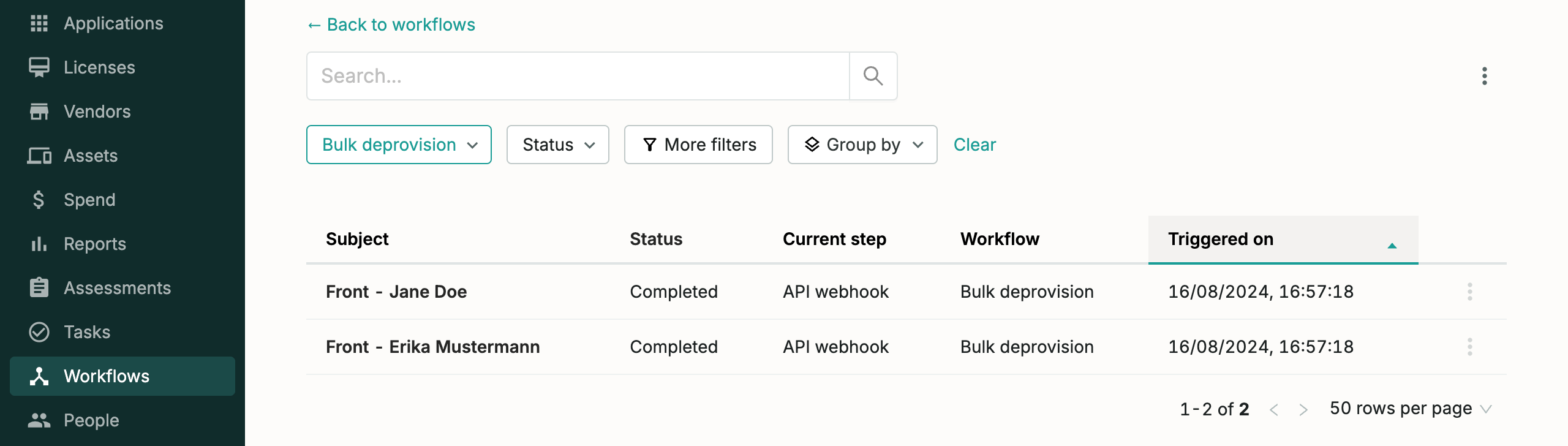Open Spend menu item

click(x=123, y=200)
